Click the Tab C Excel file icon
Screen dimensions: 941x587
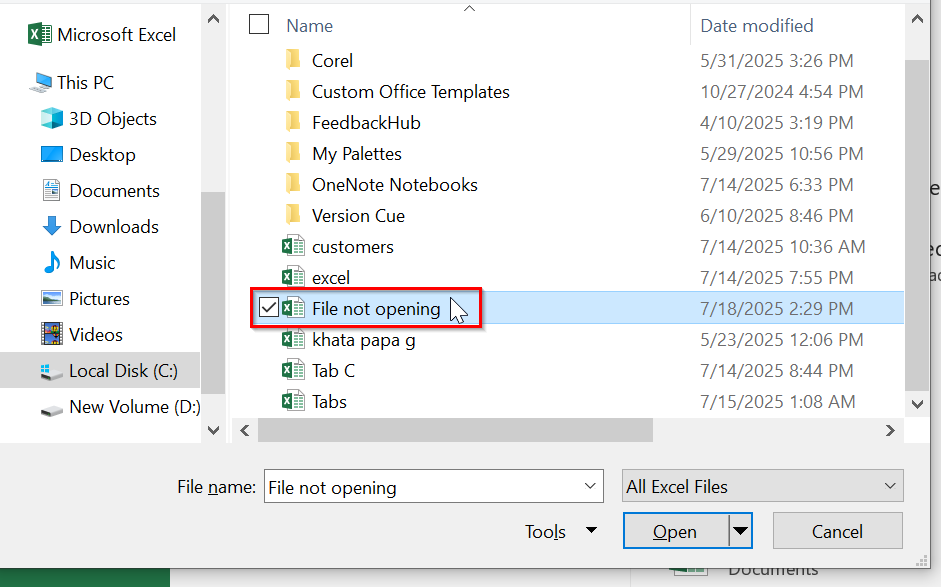click(x=293, y=370)
